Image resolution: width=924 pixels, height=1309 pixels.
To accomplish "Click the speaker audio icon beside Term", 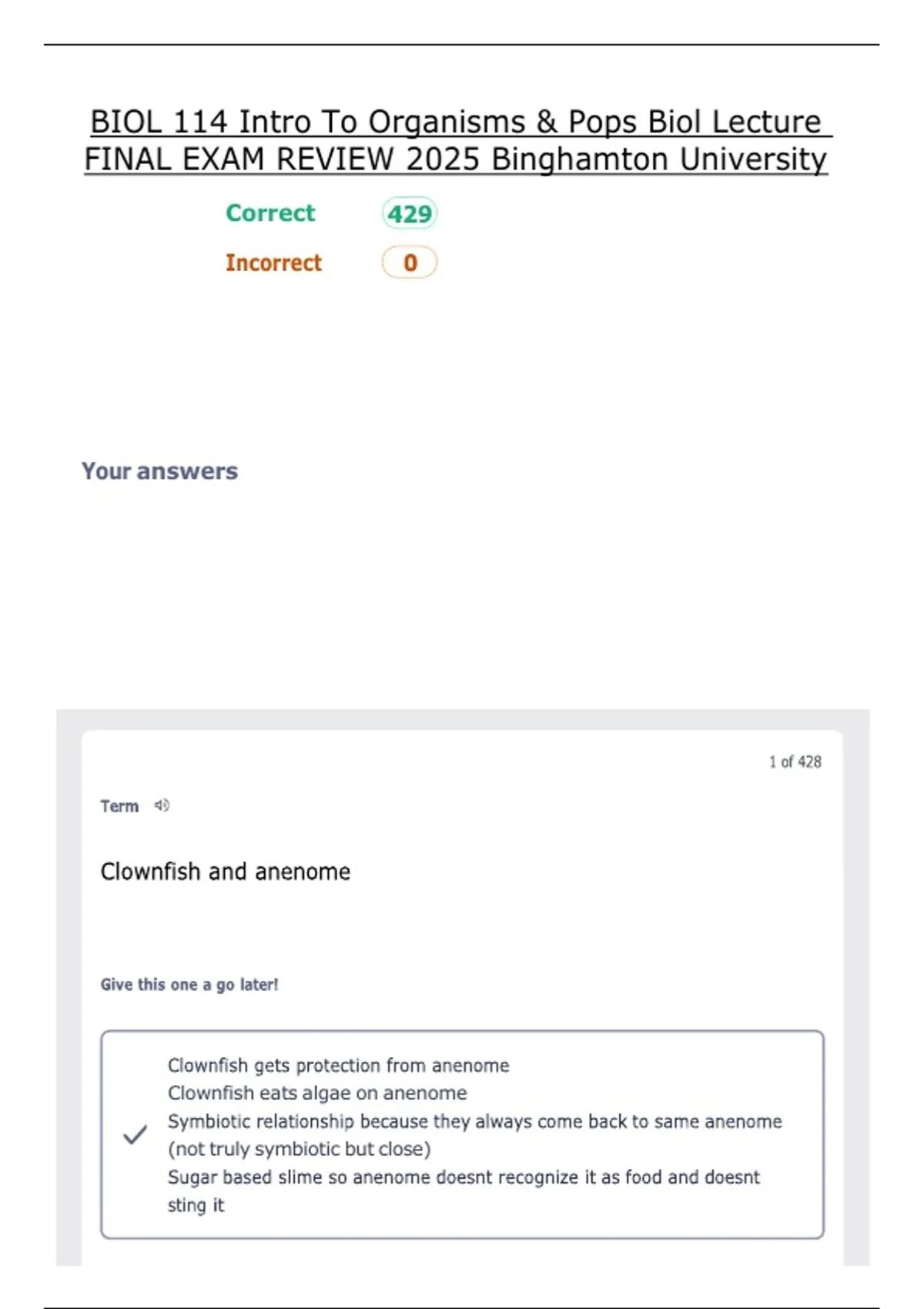I will pyautogui.click(x=162, y=805).
